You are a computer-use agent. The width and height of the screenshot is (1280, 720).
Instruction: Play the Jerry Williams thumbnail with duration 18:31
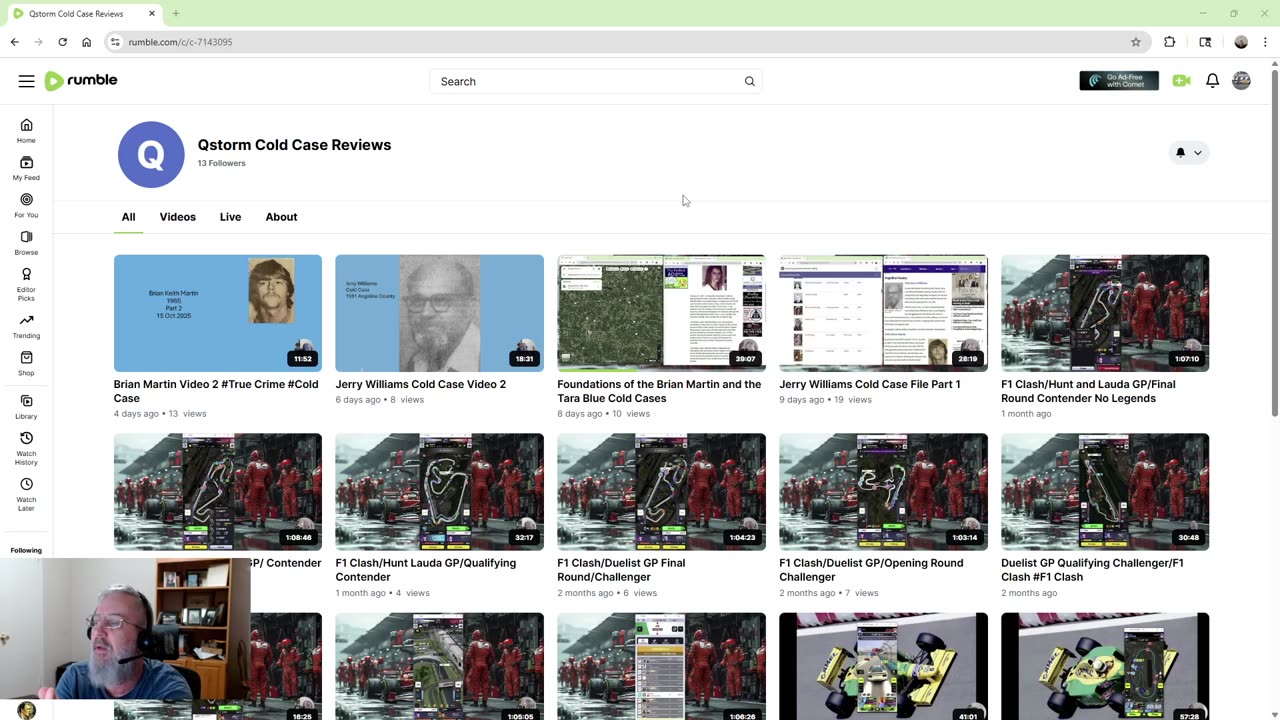click(x=439, y=313)
